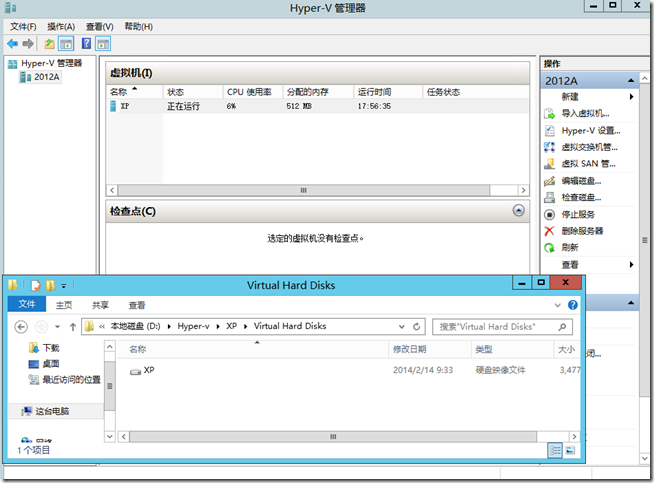Collapse the 检查点 section with round arrow
Screen dimensions: 654x483
(x=518, y=211)
